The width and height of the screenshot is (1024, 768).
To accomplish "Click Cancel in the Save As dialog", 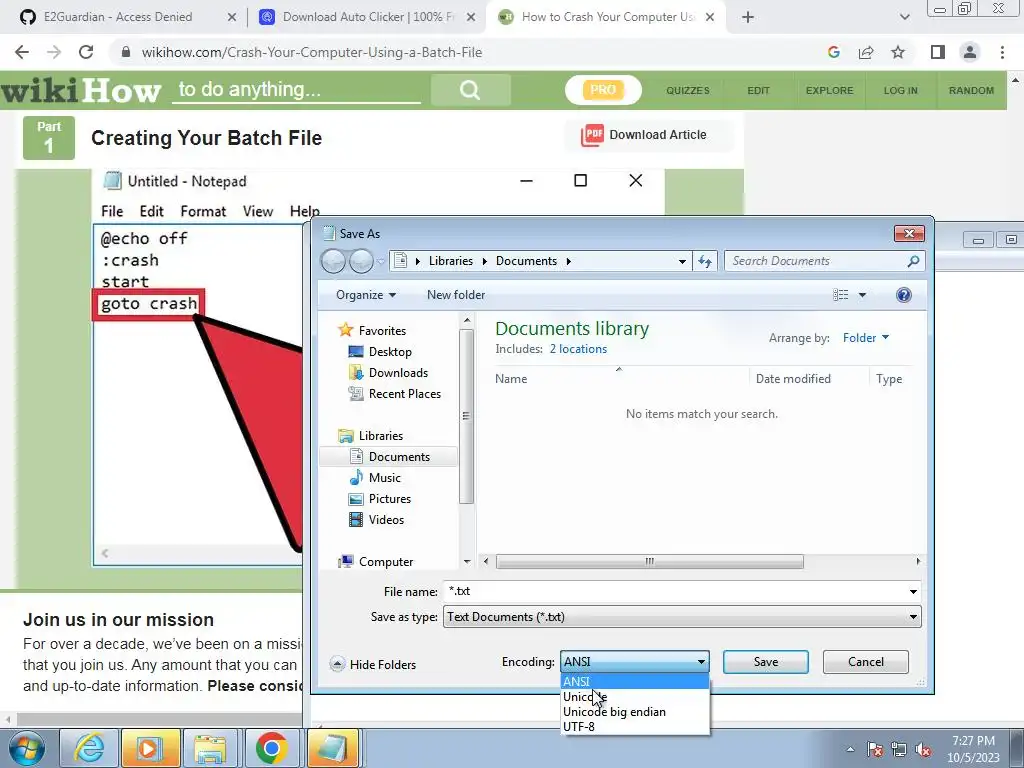I will [865, 662].
